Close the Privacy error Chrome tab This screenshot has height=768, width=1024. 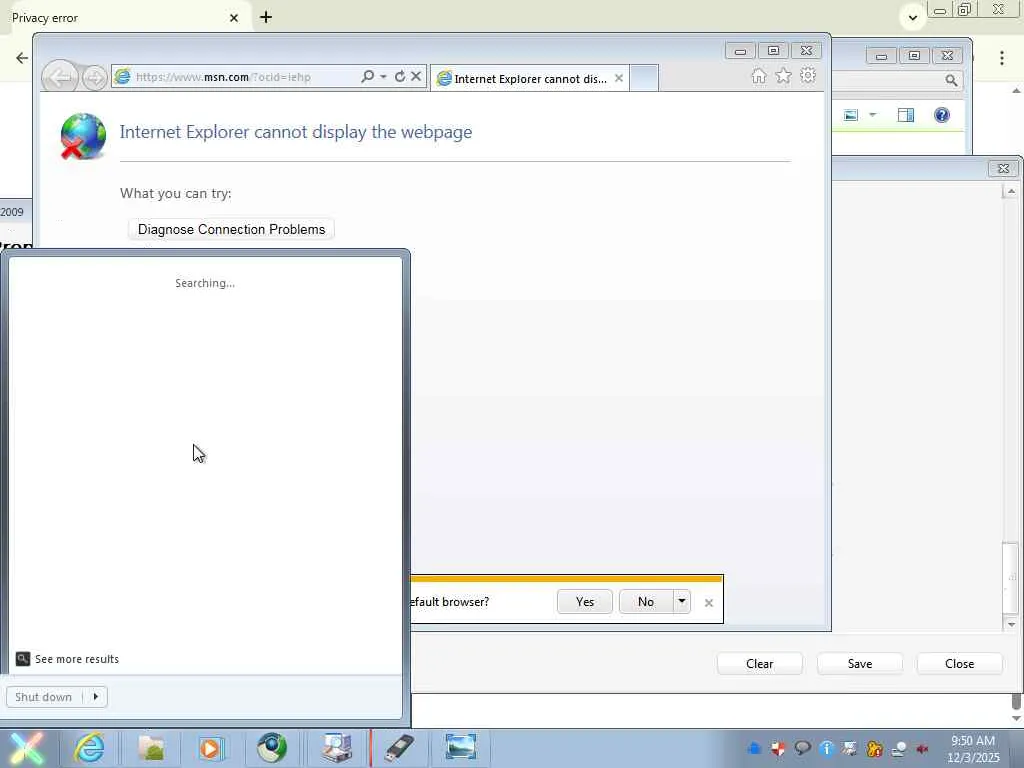(234, 18)
